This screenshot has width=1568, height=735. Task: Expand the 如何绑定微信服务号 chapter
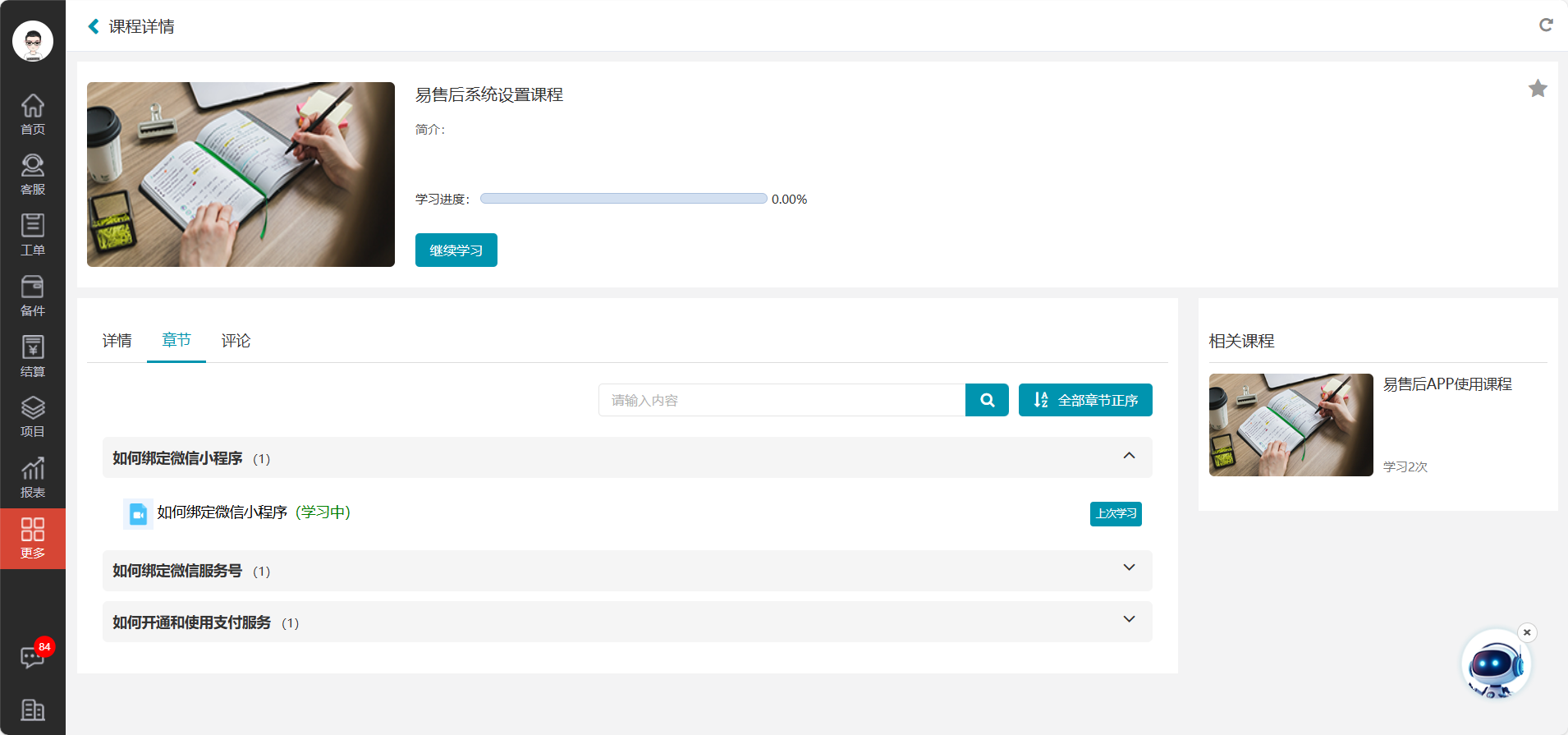(1129, 568)
